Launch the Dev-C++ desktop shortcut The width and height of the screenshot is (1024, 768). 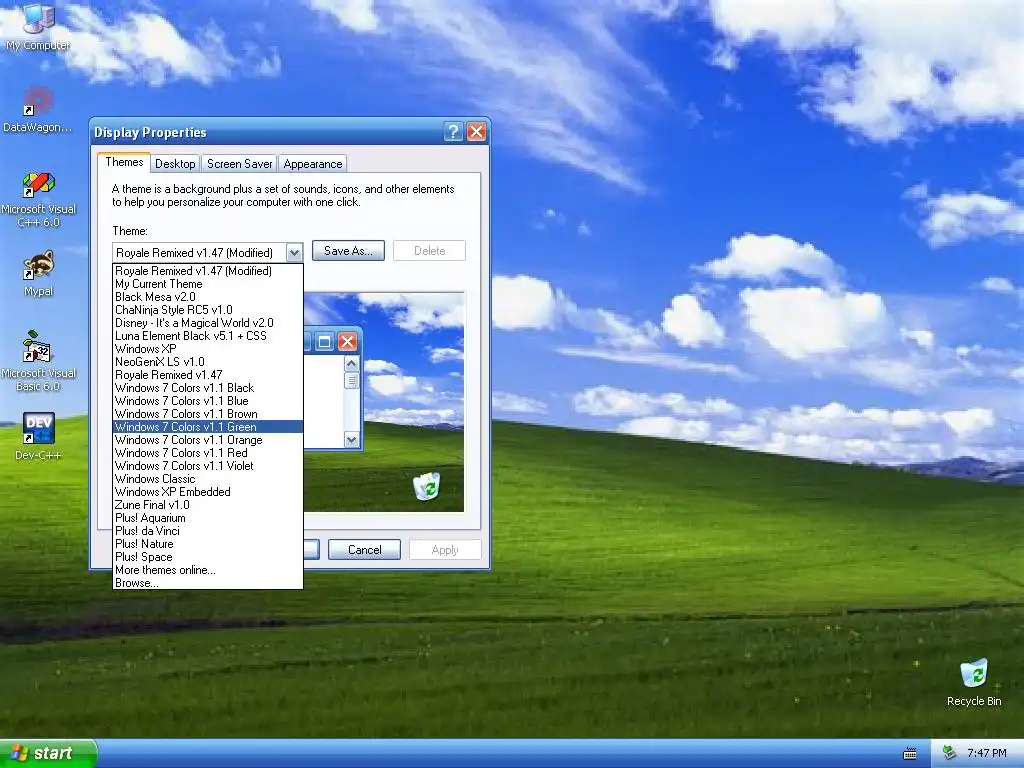[x=38, y=436]
